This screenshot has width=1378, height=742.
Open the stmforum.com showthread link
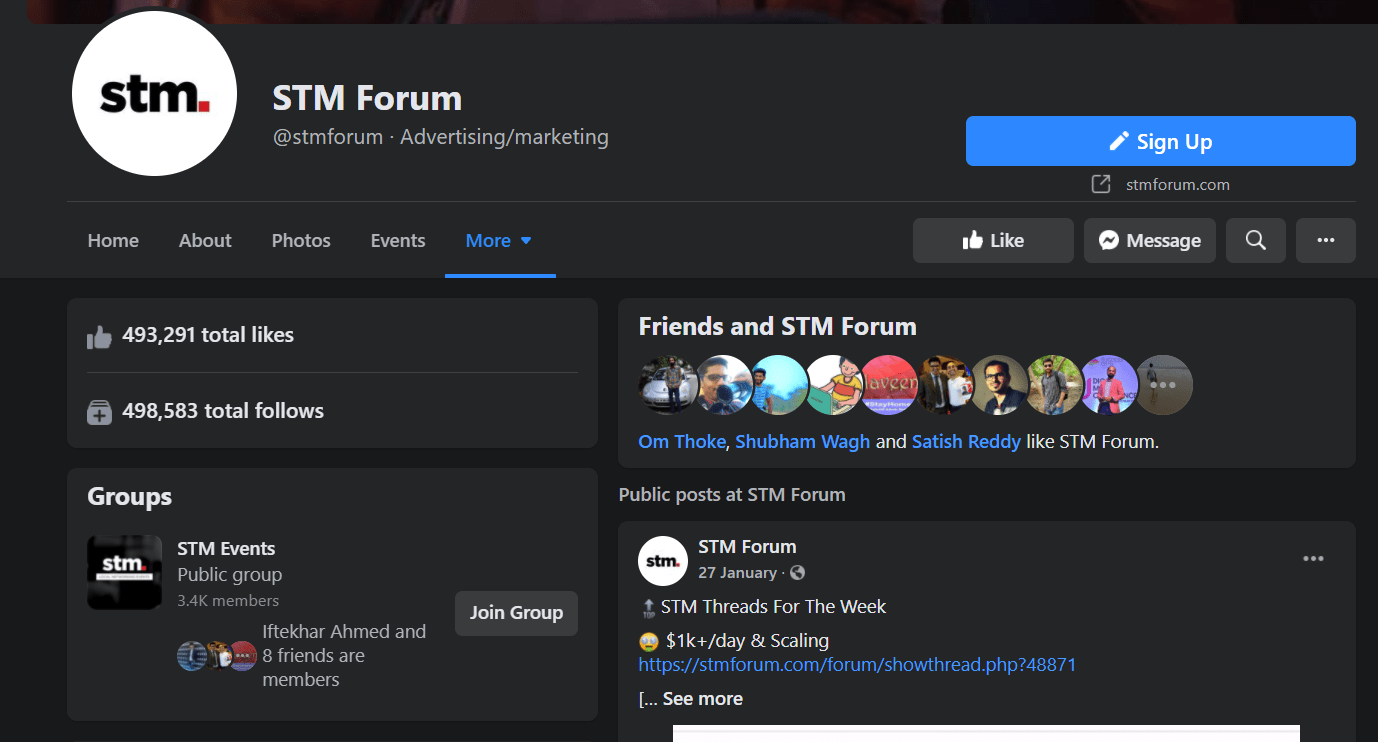tap(857, 665)
